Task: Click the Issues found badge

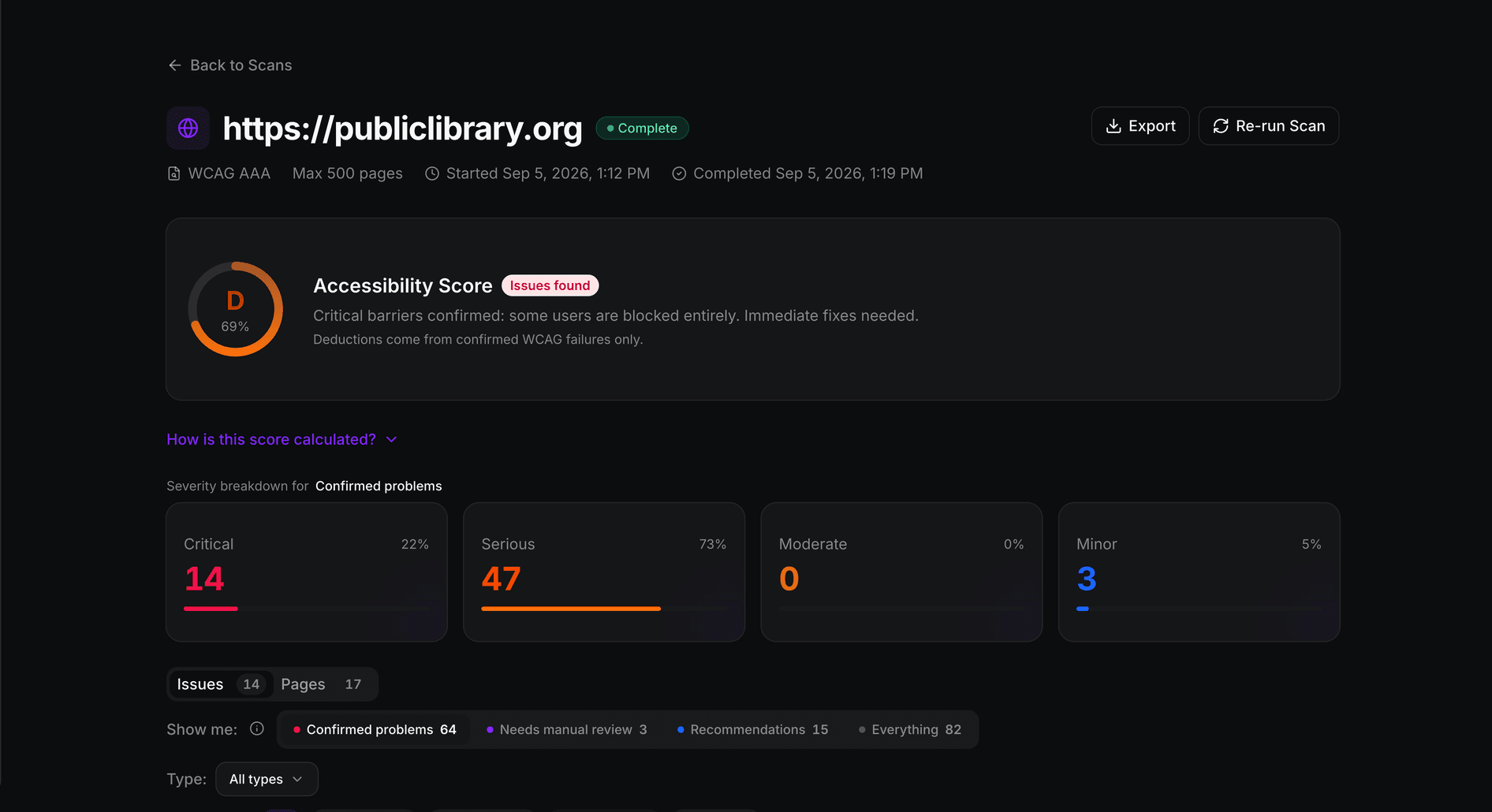Action: (x=550, y=285)
